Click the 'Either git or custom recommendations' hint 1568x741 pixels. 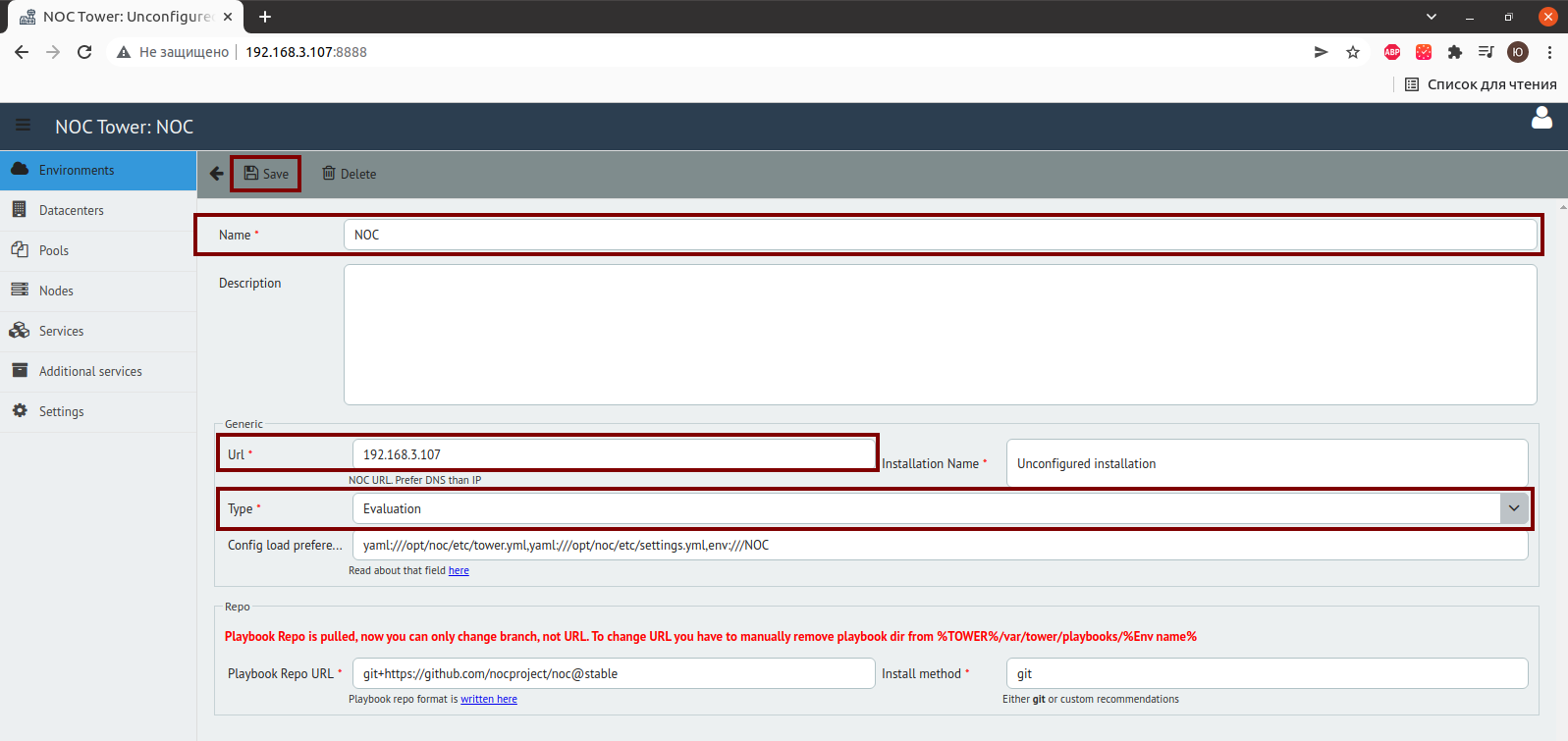tap(1091, 699)
